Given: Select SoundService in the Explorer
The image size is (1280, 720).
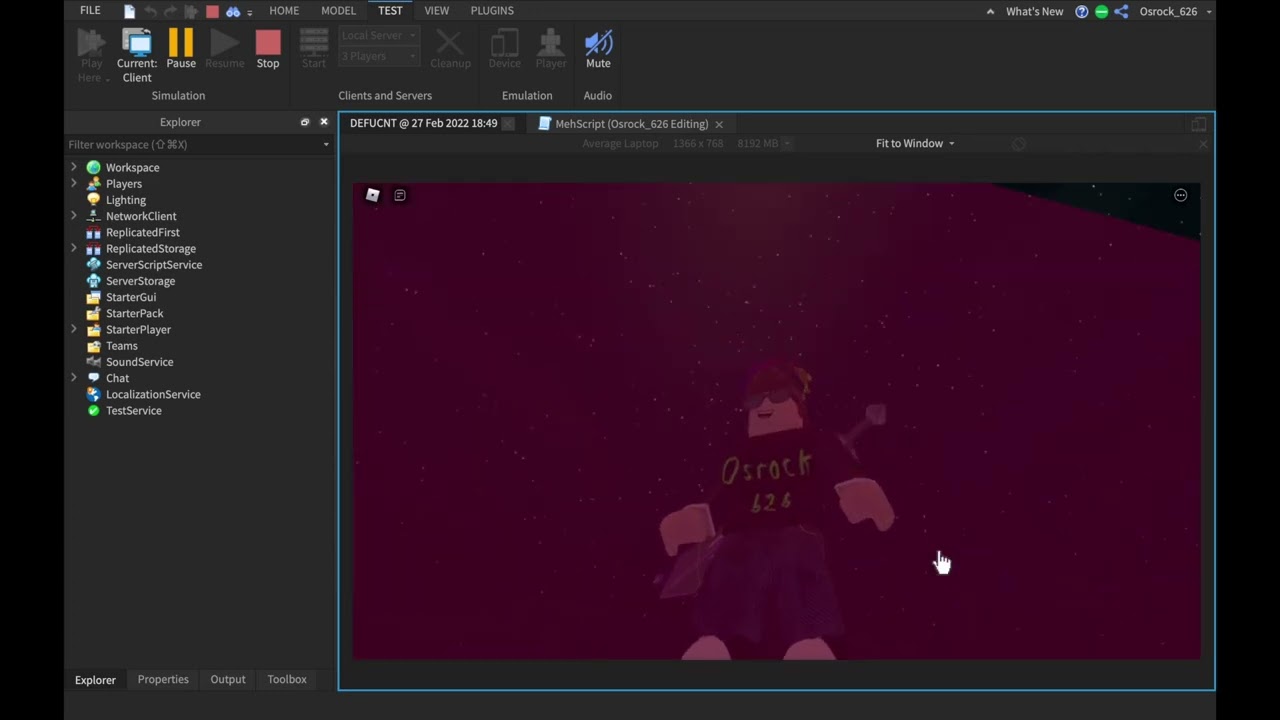Looking at the screenshot, I should pos(139,362).
